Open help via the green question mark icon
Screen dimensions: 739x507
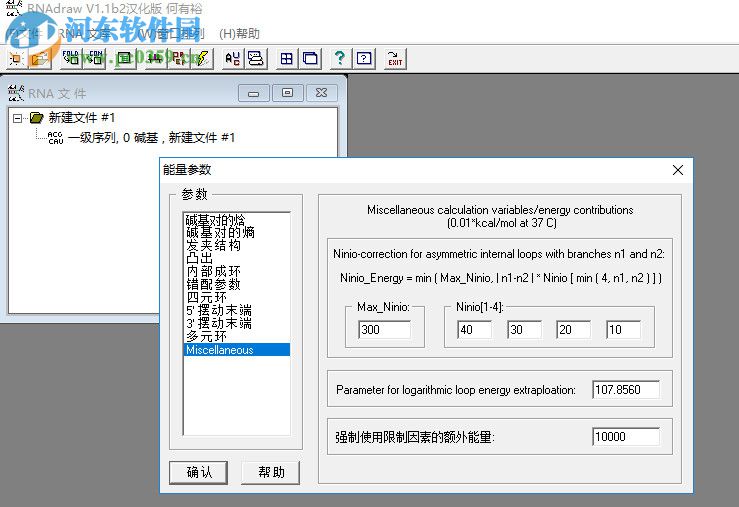[340, 58]
